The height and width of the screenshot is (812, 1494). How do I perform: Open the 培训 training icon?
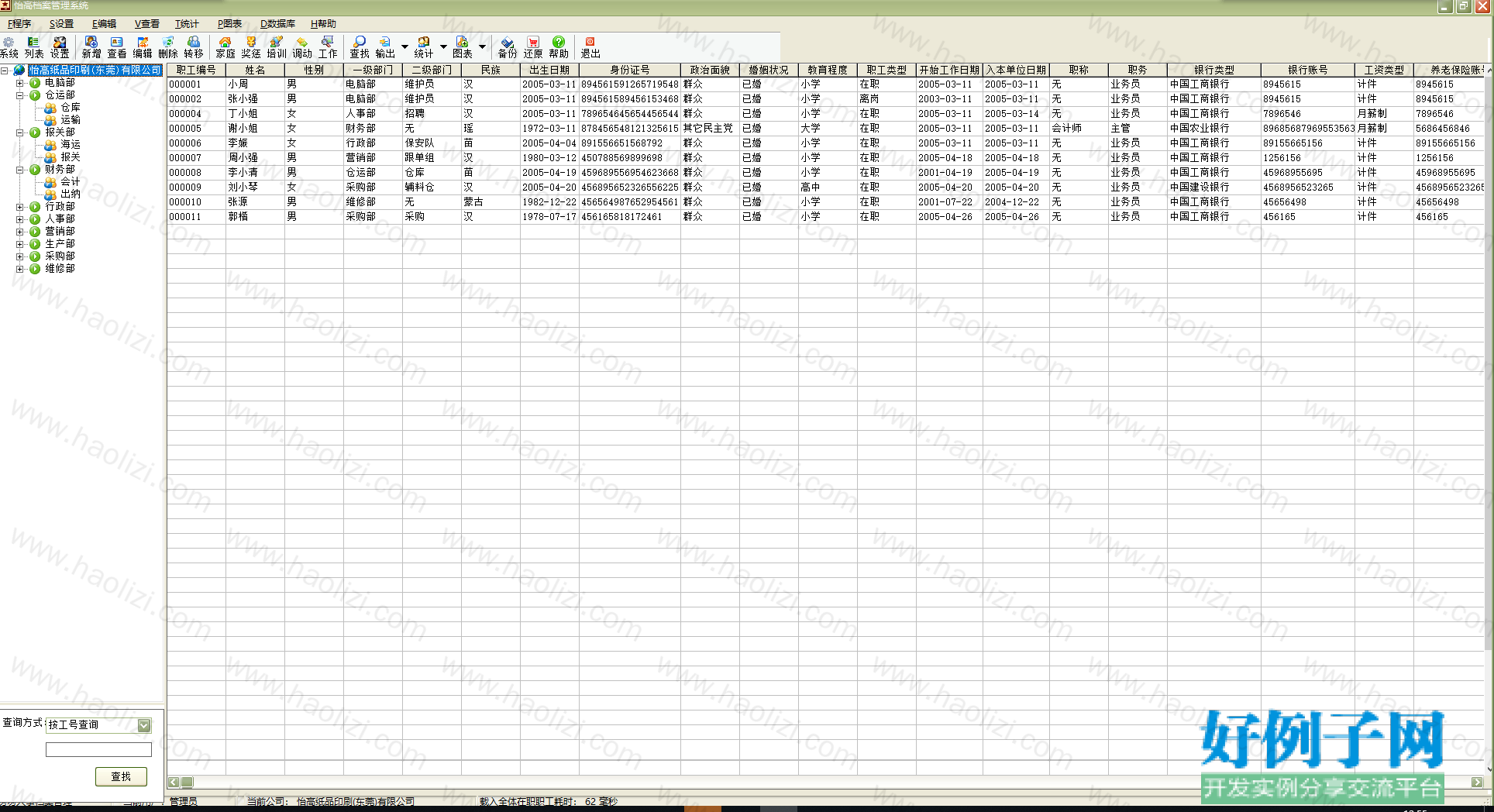(277, 47)
